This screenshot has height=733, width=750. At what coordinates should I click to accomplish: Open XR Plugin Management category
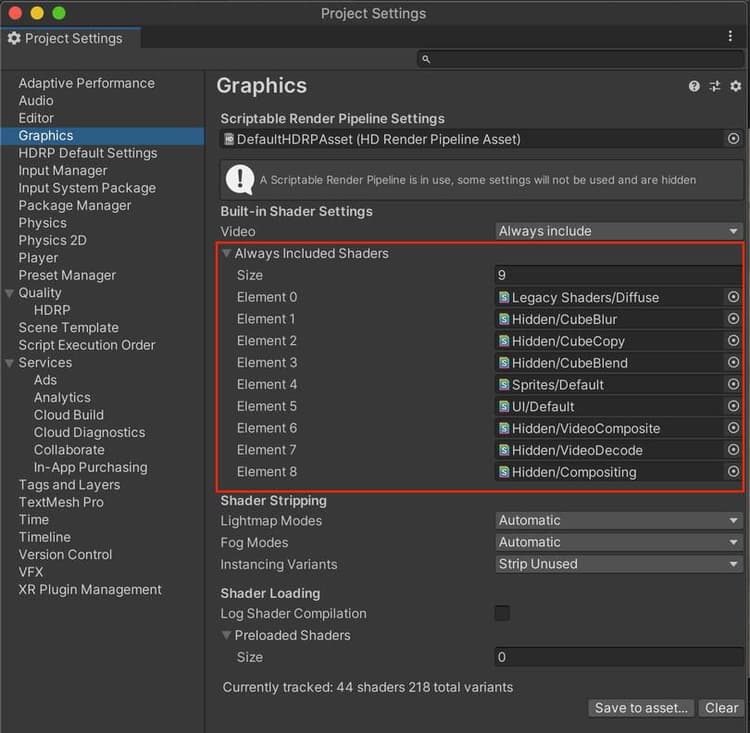(x=90, y=589)
